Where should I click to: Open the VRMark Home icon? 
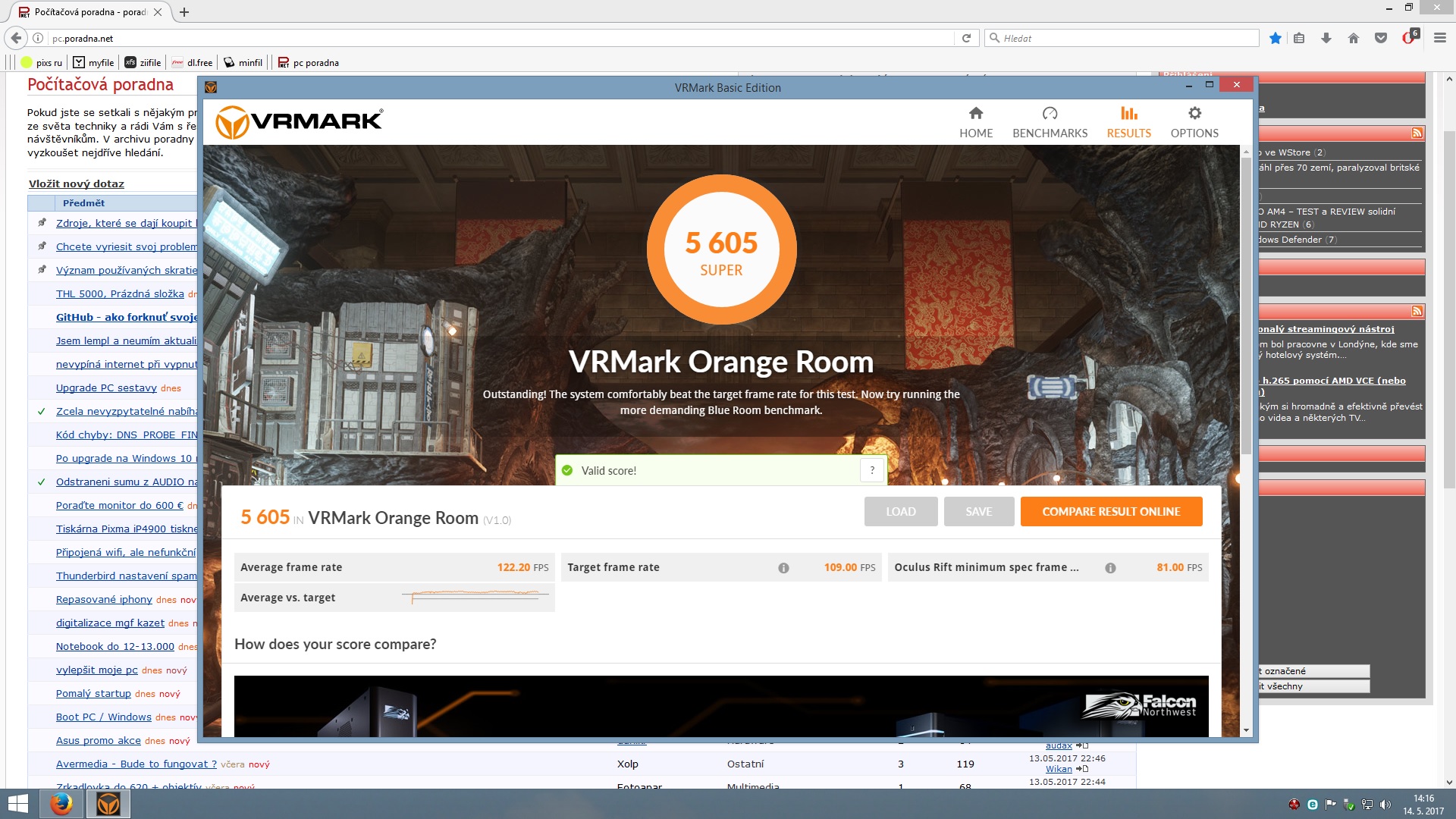[x=975, y=114]
